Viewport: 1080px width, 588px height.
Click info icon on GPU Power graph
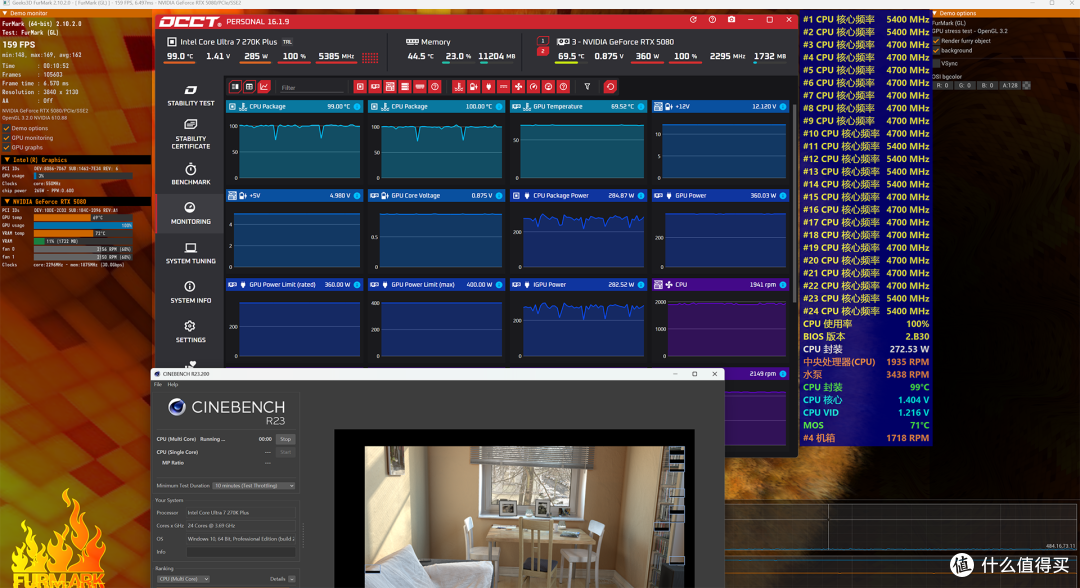click(782, 196)
